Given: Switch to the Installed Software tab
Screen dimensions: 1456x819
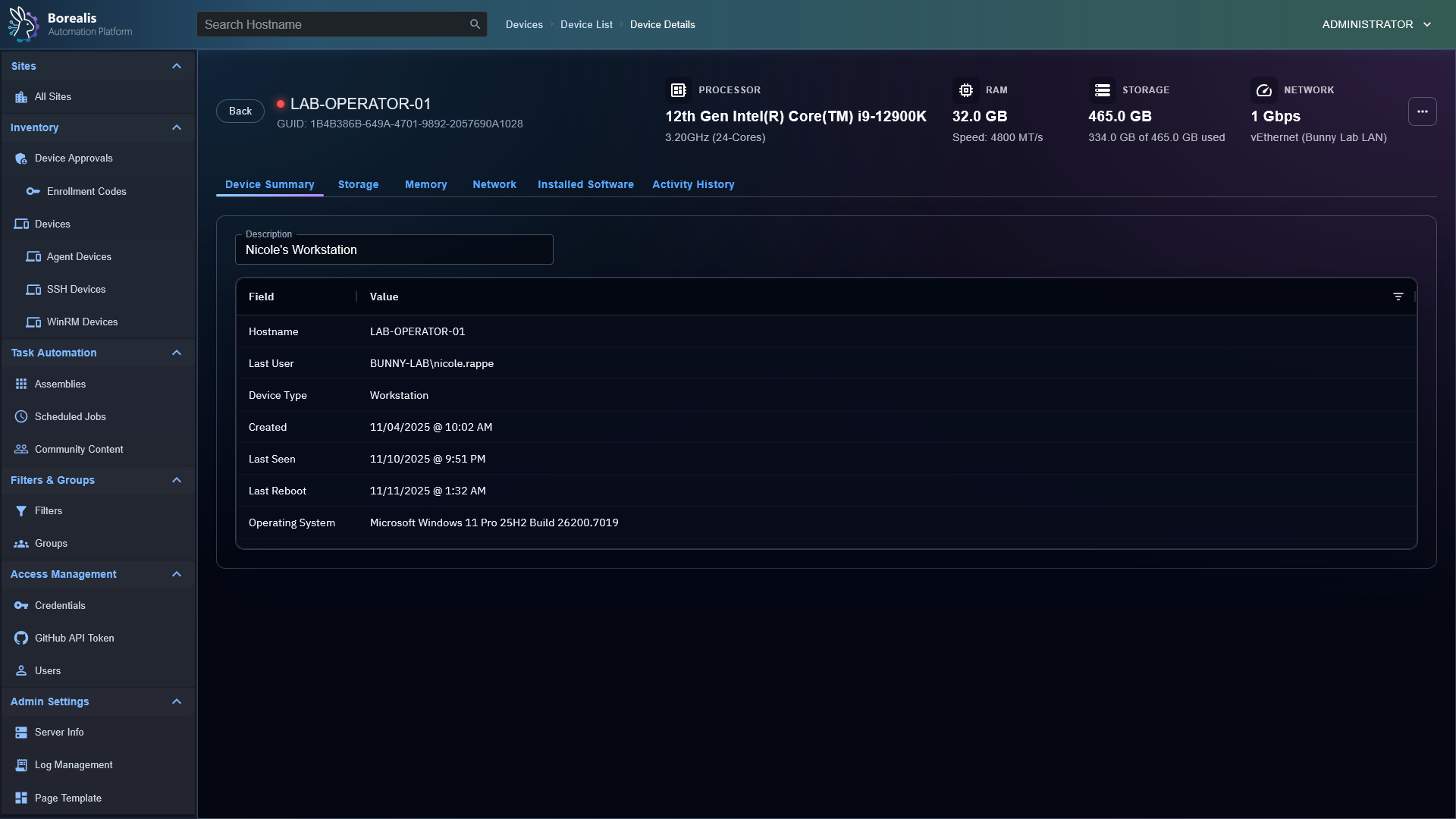Looking at the screenshot, I should click(585, 184).
